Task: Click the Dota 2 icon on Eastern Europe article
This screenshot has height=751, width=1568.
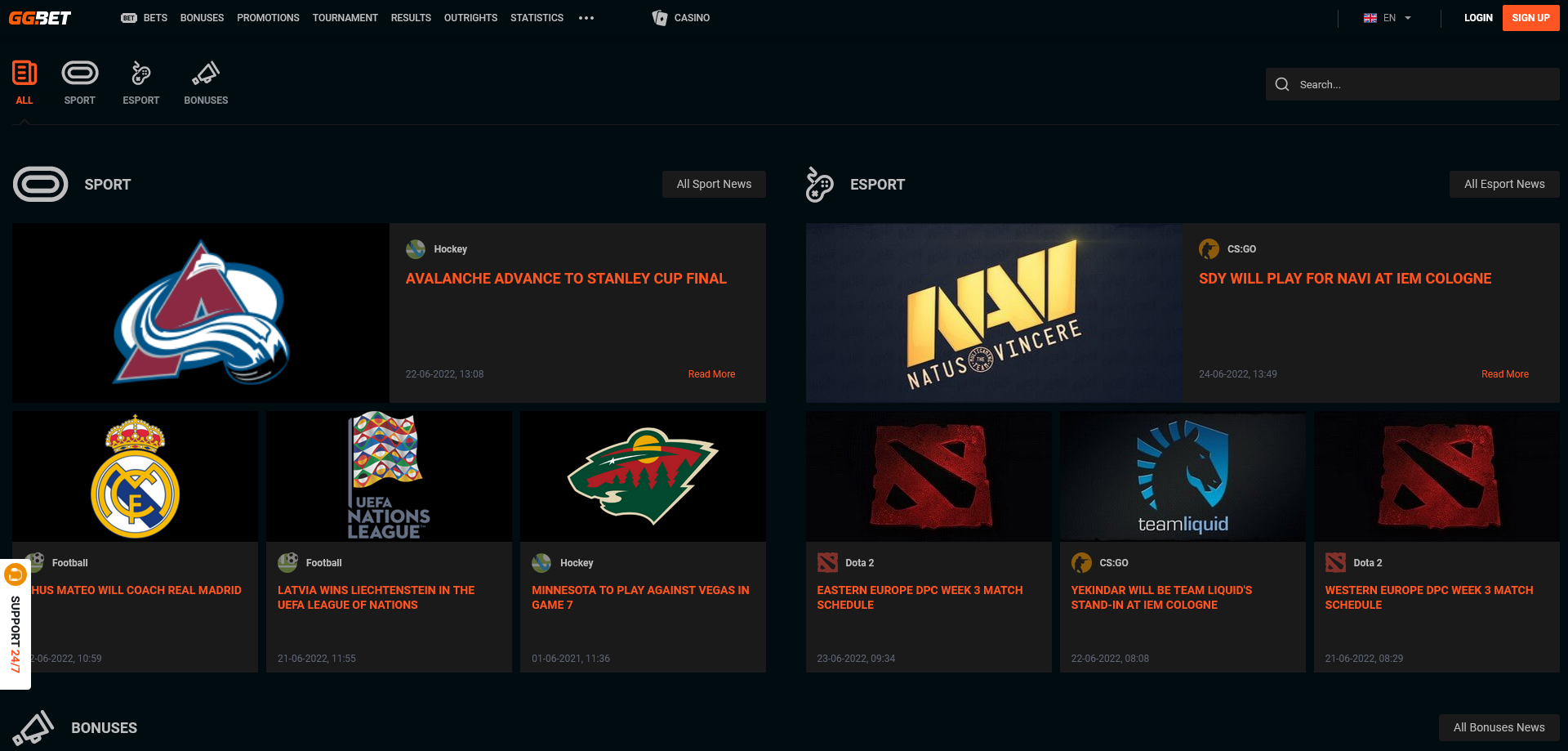Action: tap(827, 562)
